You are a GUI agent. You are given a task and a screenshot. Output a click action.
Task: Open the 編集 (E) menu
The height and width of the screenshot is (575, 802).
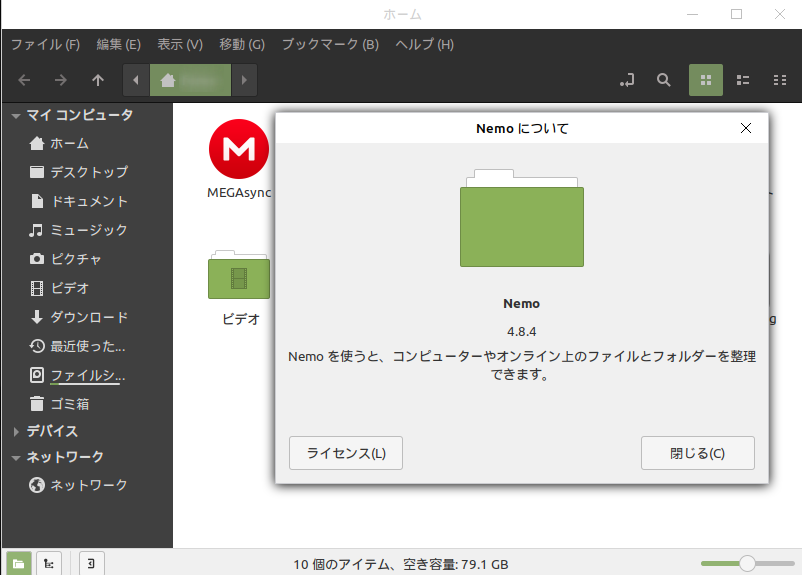[x=119, y=45]
